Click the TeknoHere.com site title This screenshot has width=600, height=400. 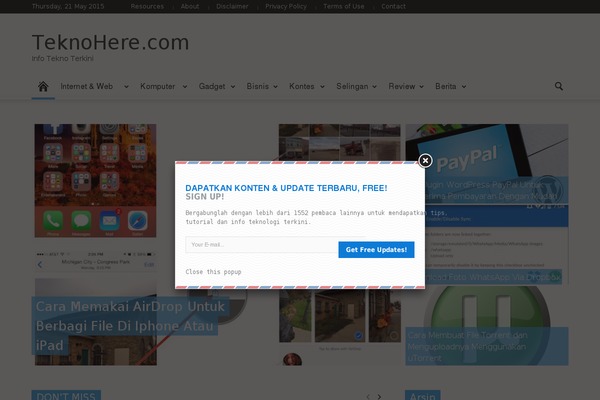pos(111,42)
